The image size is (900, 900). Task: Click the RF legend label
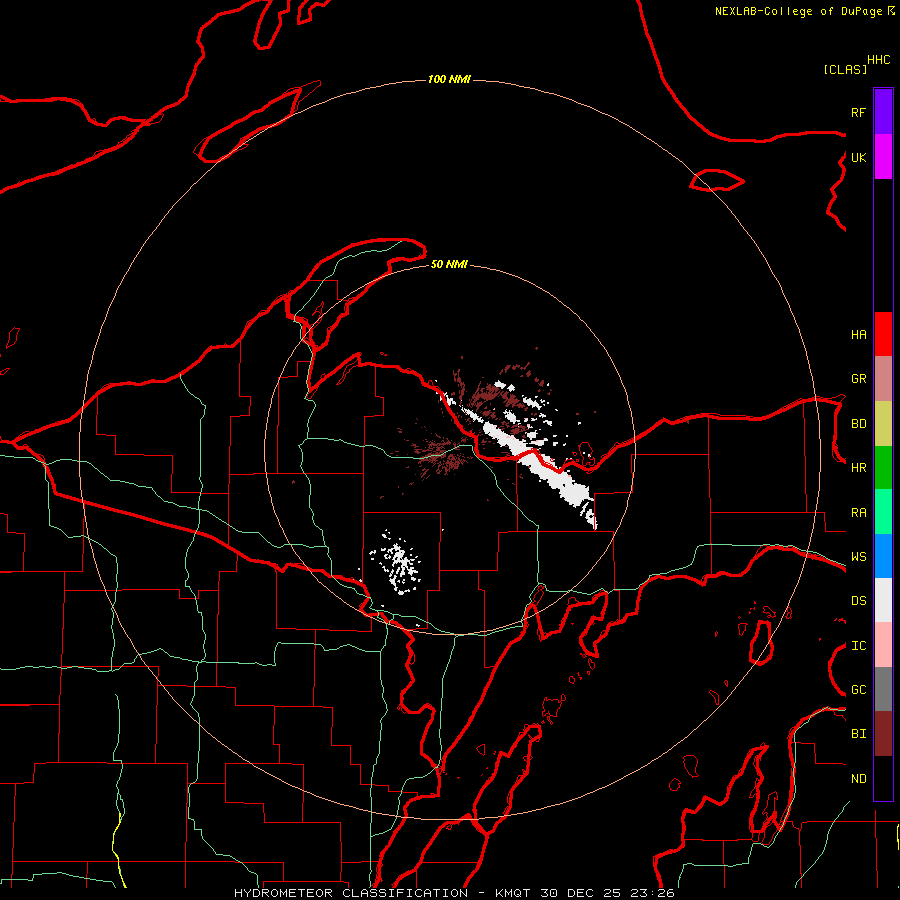click(858, 112)
